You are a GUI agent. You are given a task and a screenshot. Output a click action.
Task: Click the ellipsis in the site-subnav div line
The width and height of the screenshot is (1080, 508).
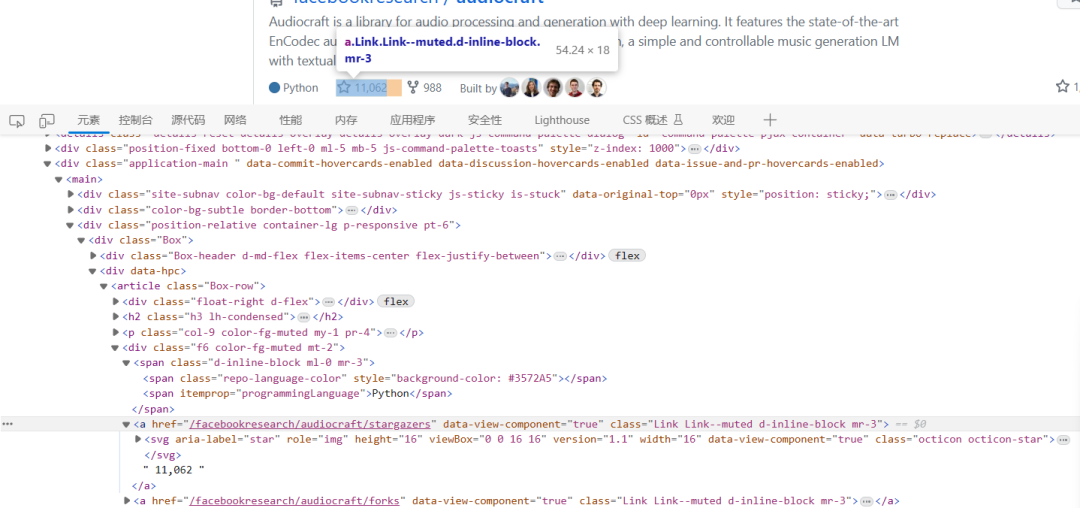891,195
